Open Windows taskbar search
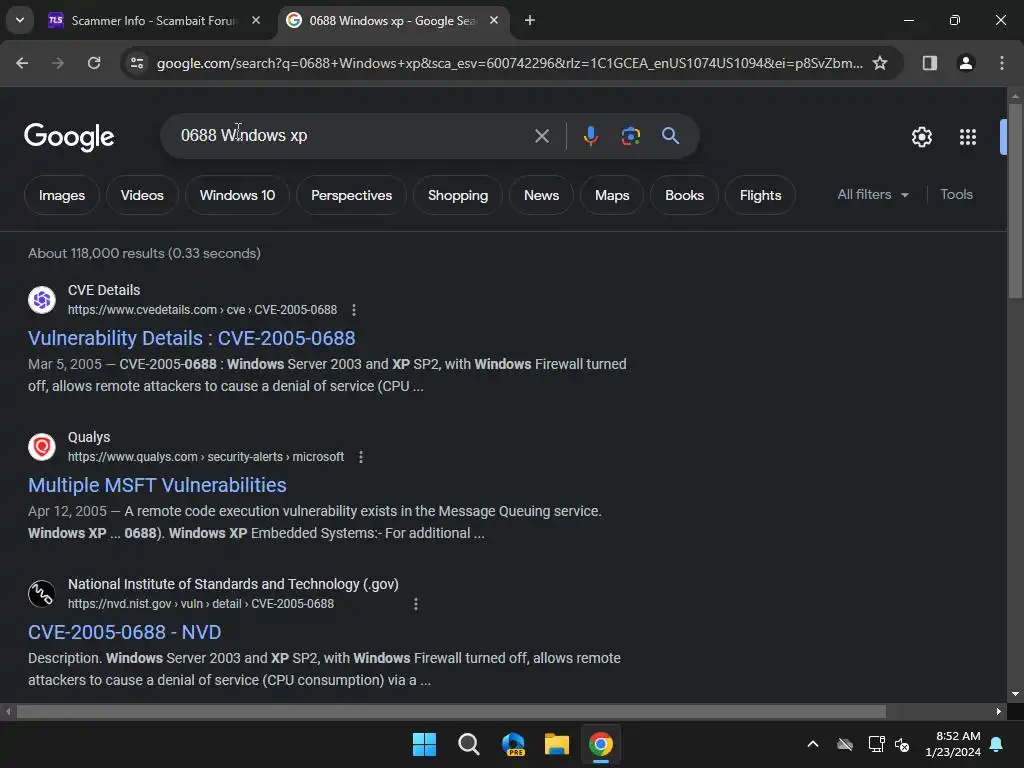Viewport: 1024px width, 768px height. point(468,744)
